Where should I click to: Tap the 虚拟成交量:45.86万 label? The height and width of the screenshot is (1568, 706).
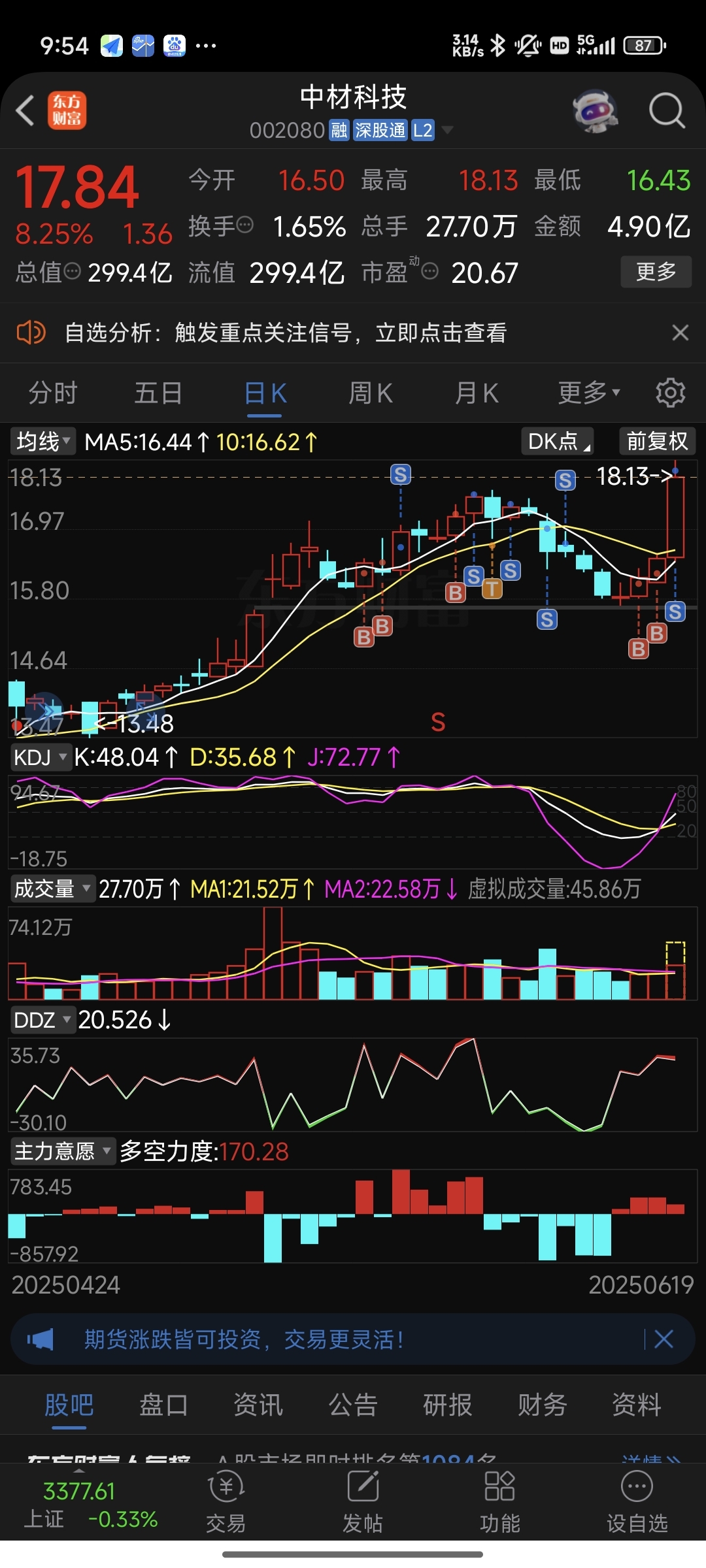tap(554, 889)
